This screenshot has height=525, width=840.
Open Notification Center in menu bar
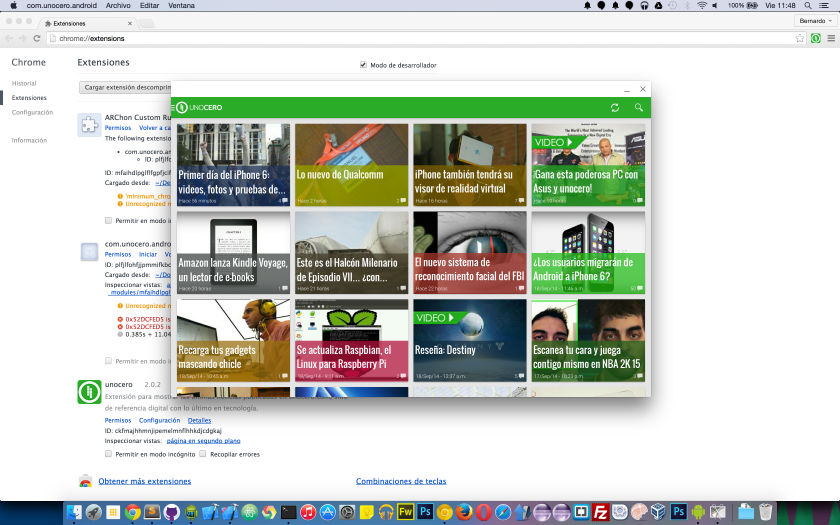click(824, 5)
